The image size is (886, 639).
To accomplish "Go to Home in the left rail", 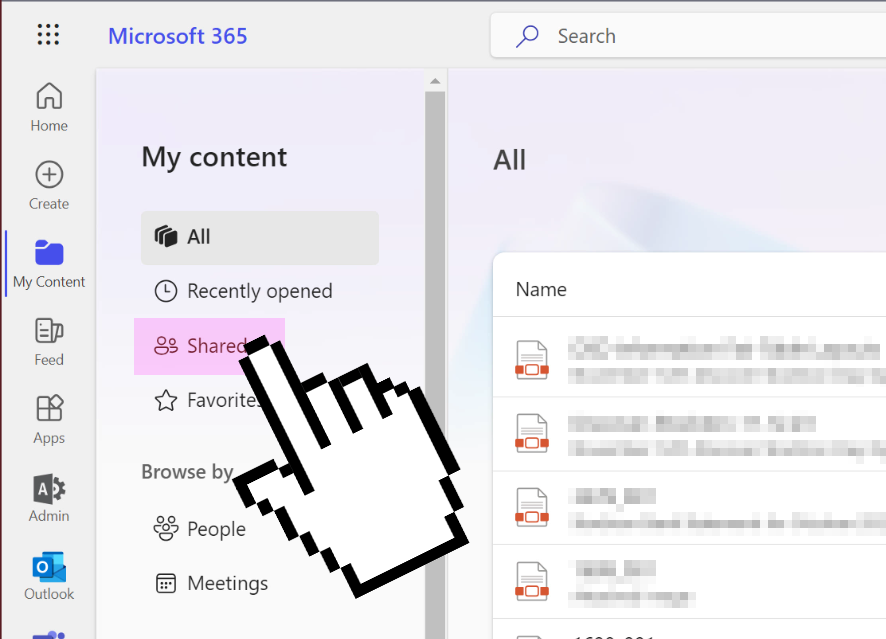I will click(x=49, y=107).
